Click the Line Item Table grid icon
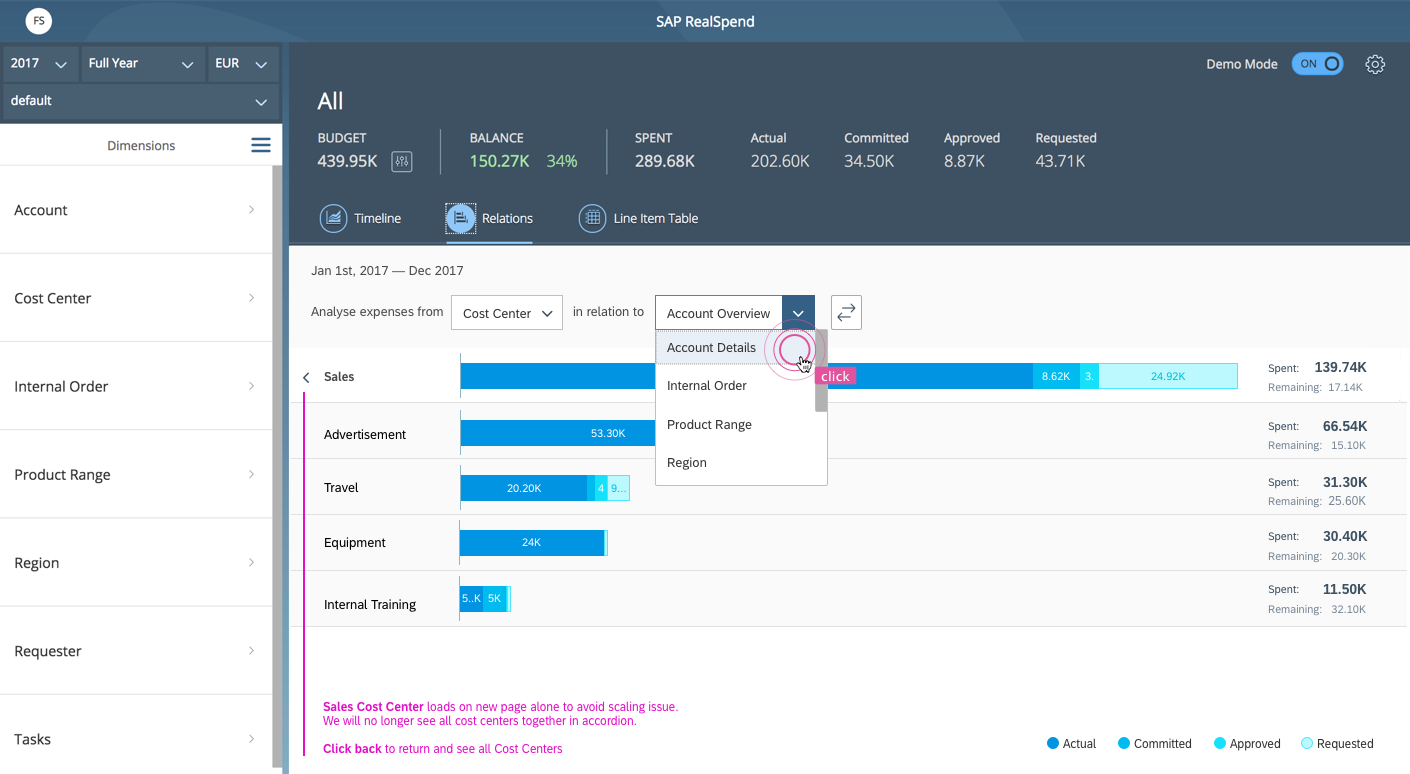Image resolution: width=1410 pixels, height=774 pixels. coord(593,218)
